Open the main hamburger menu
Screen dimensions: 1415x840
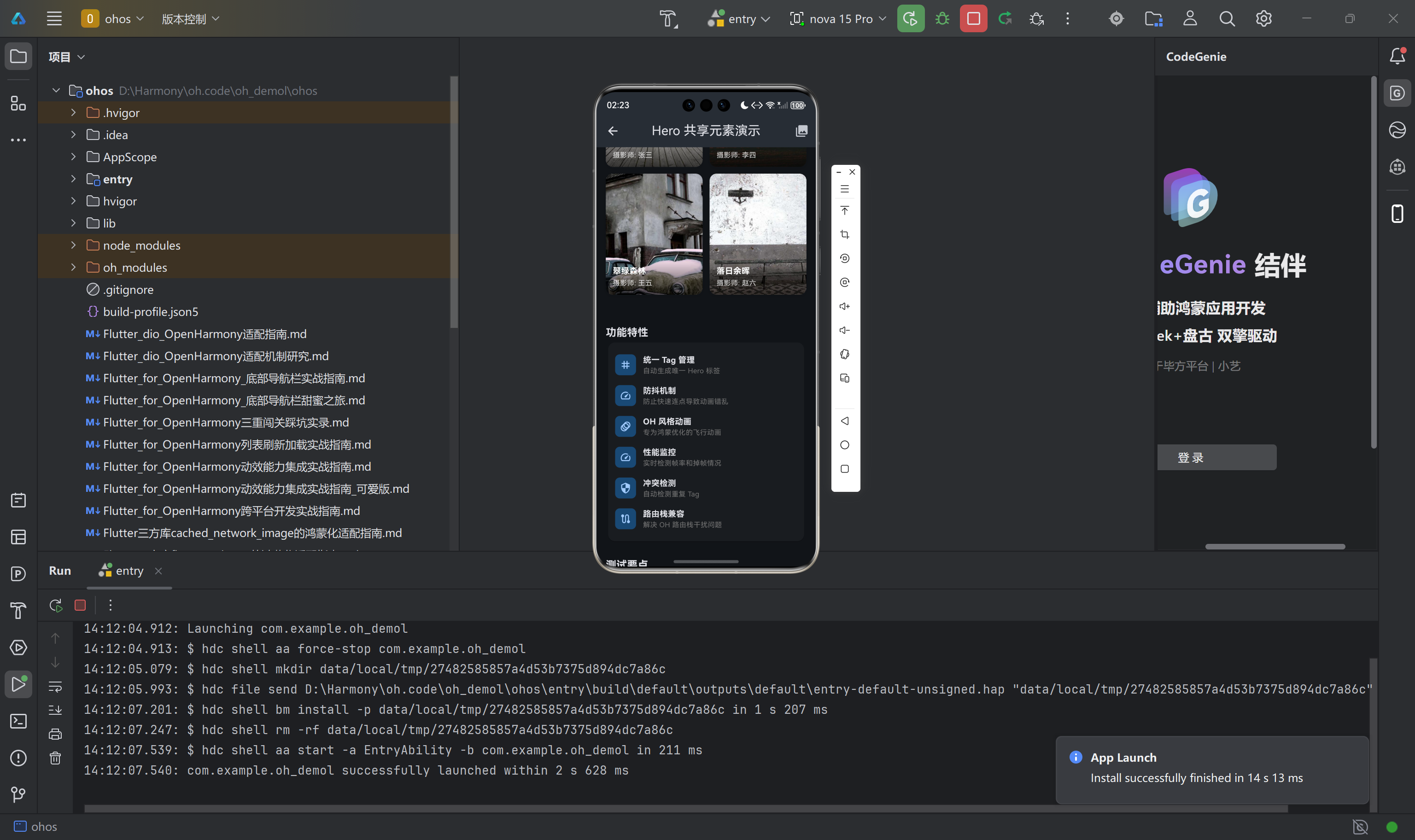(54, 19)
